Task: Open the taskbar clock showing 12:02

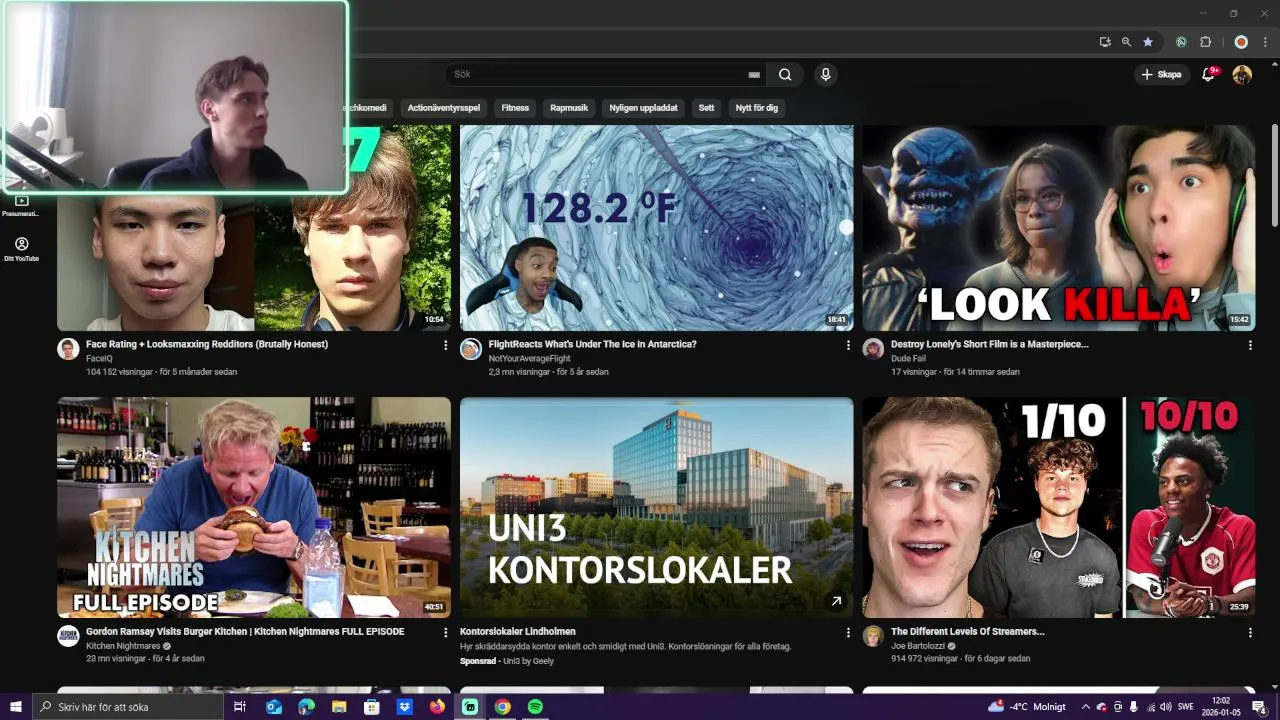Action: [x=1220, y=707]
